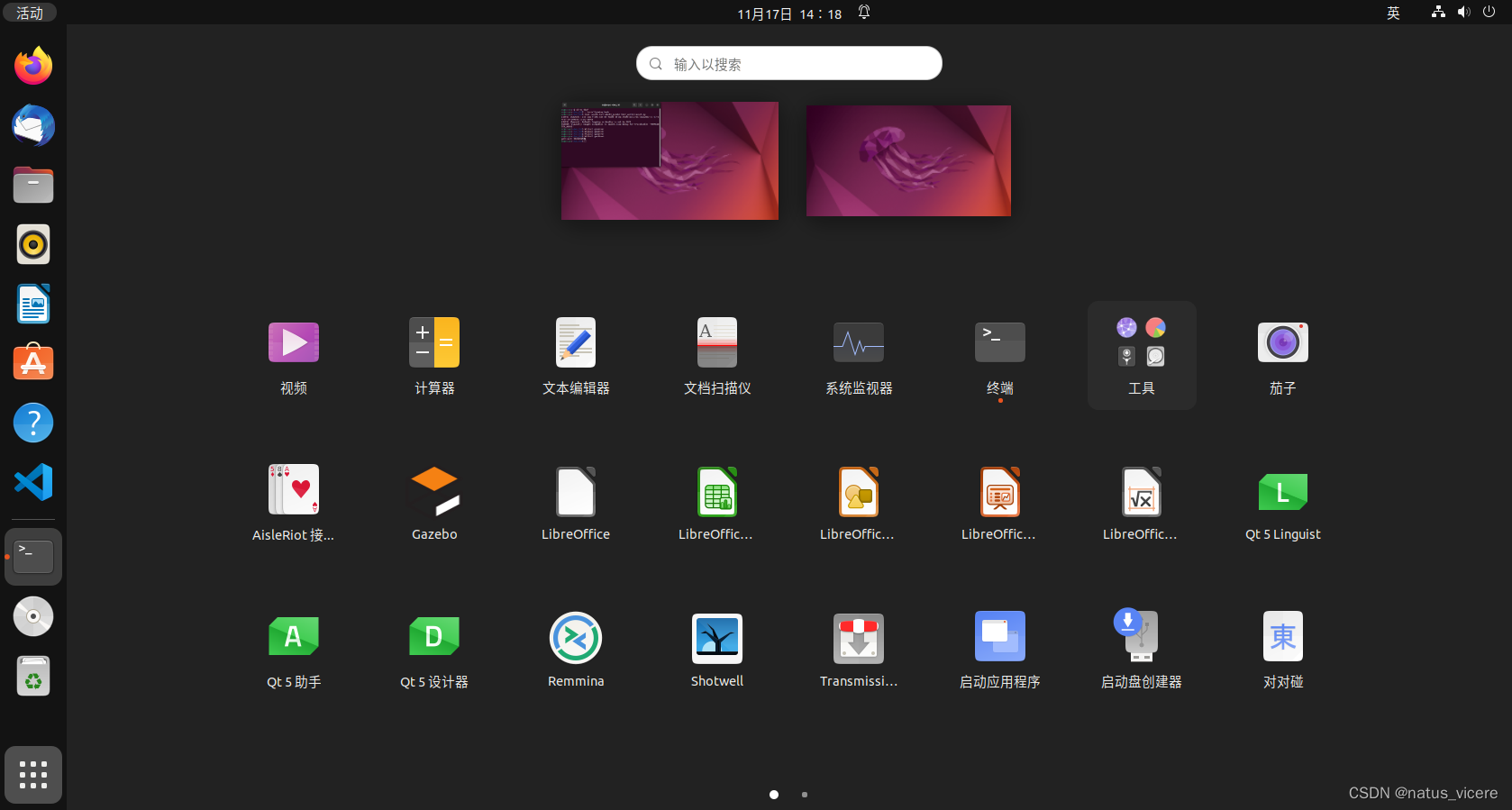Open 启动应用程序 startup applications

(1000, 650)
